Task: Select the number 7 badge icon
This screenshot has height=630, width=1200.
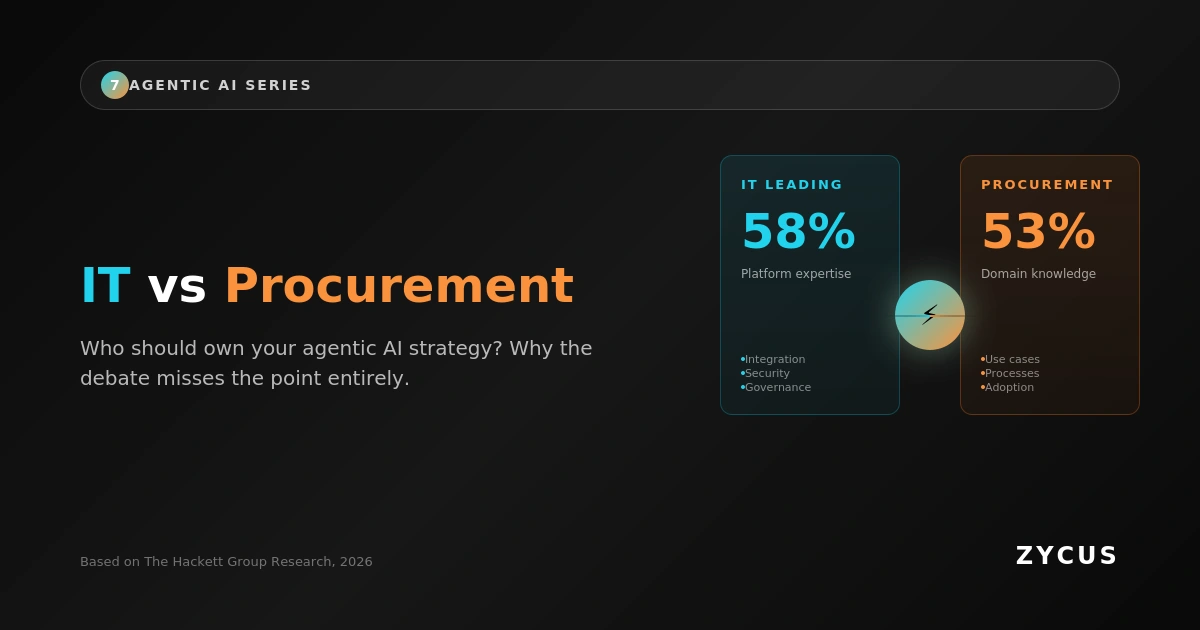Action: [x=115, y=85]
